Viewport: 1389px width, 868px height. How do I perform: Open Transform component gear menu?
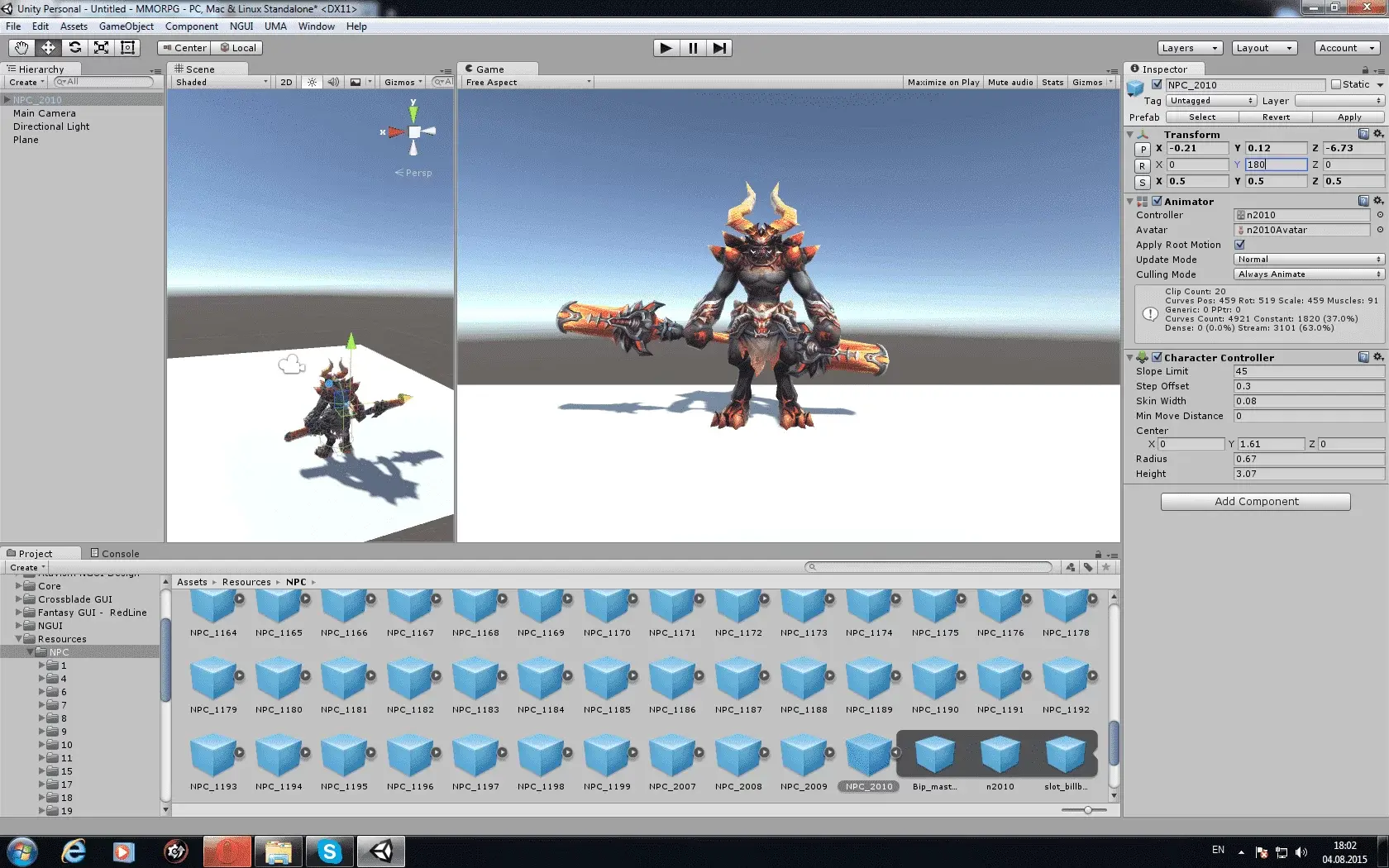(1378, 134)
